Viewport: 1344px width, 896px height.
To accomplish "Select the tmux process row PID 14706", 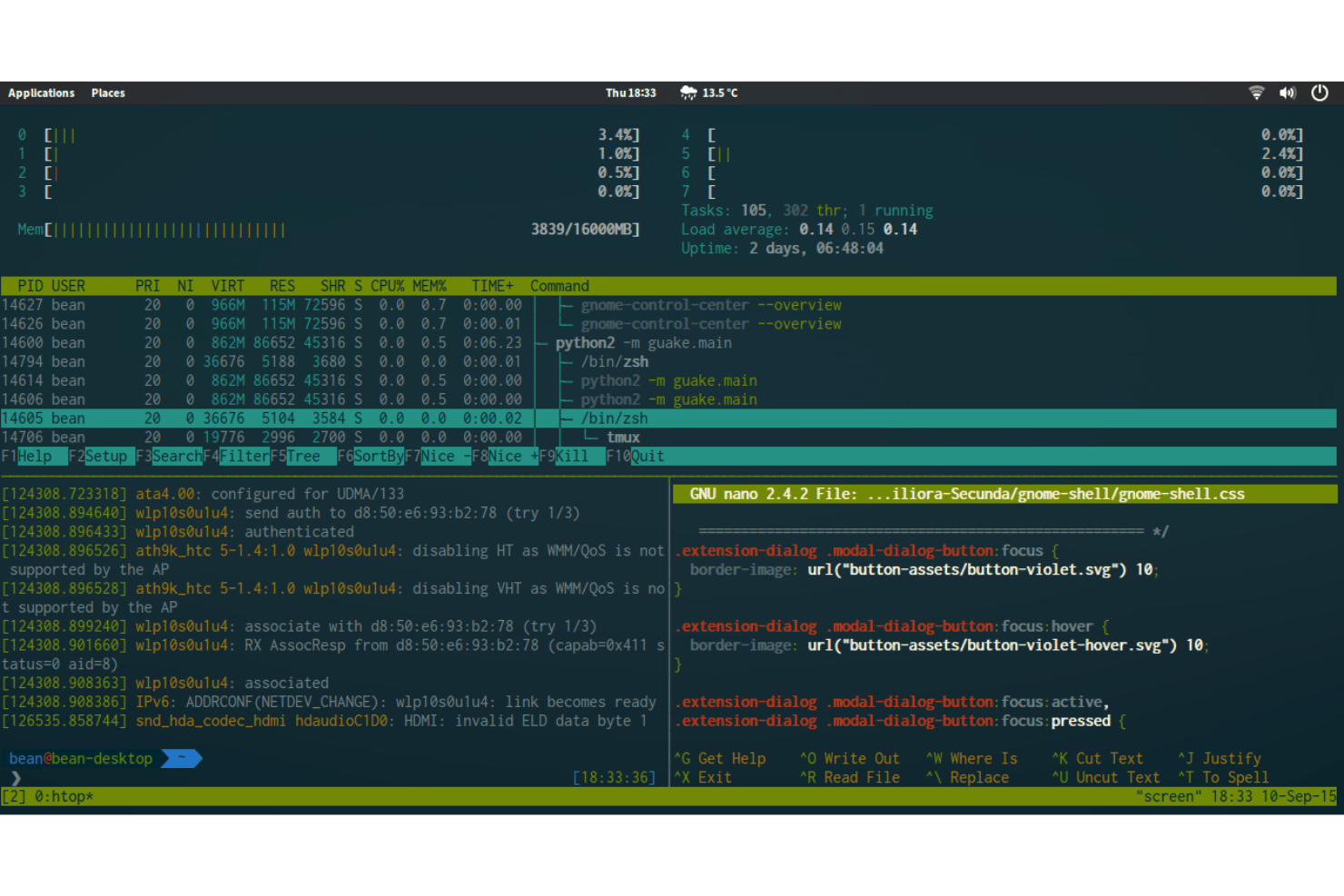I will (668, 438).
